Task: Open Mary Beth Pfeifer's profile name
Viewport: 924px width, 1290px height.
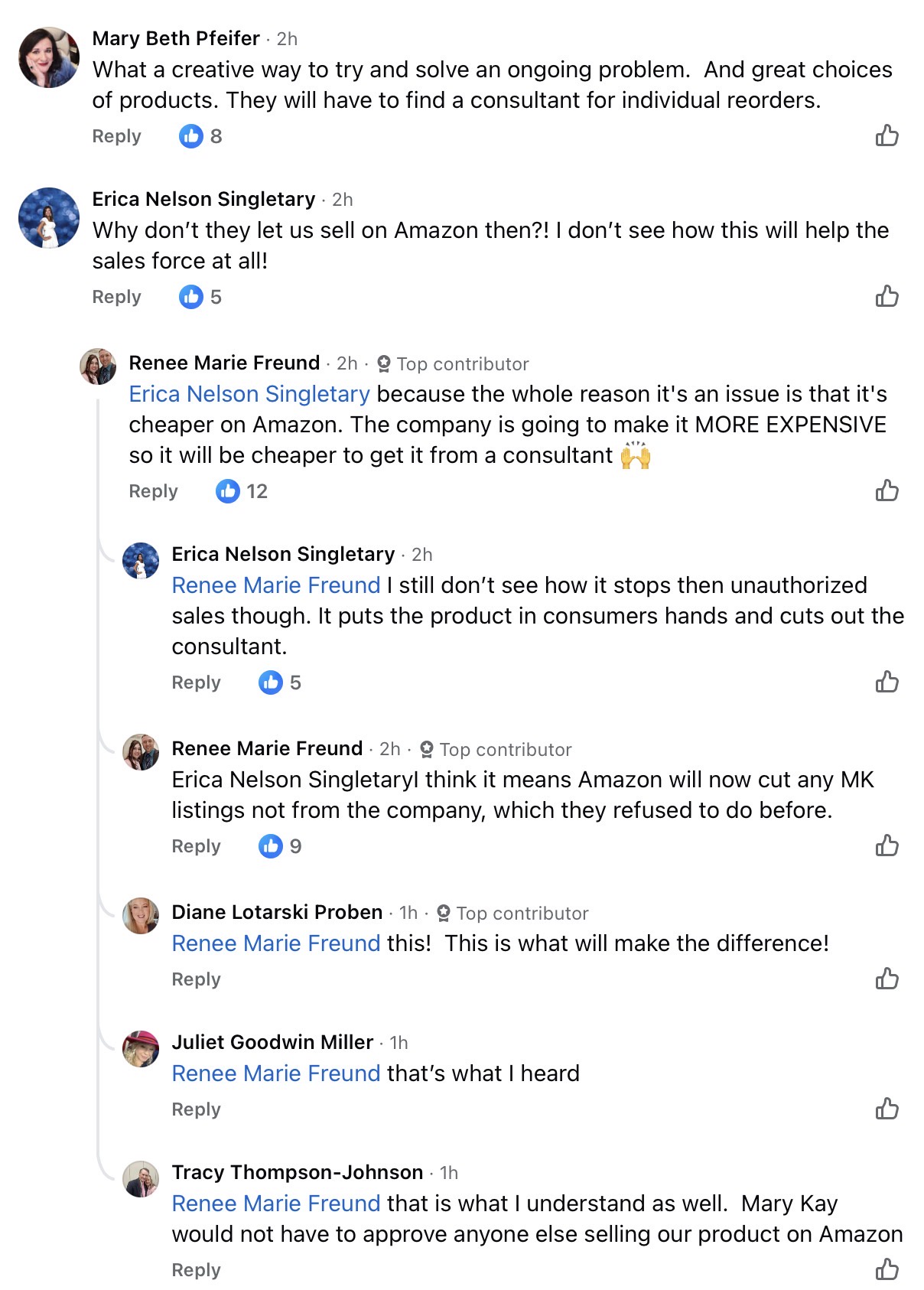Action: click(176, 38)
